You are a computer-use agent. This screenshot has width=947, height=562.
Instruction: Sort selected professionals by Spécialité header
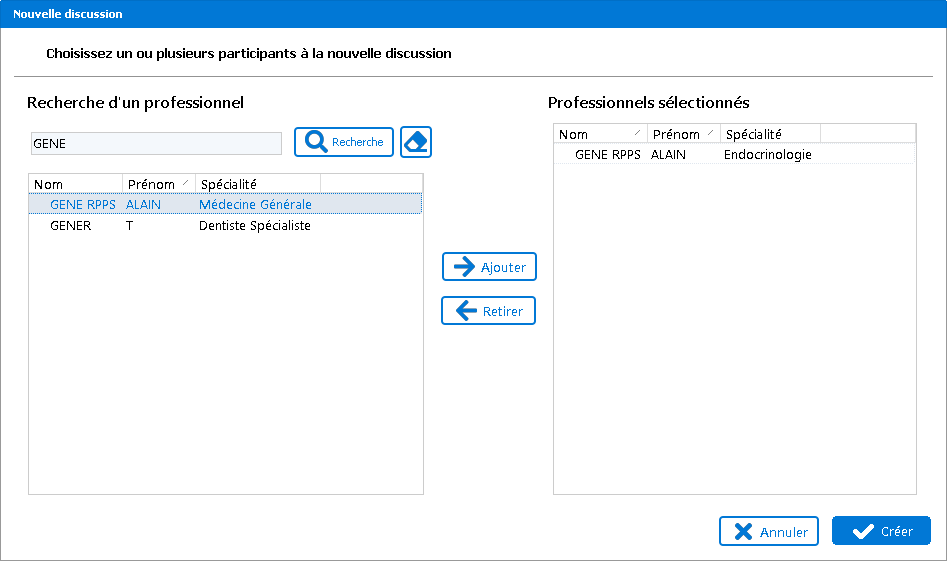(769, 134)
